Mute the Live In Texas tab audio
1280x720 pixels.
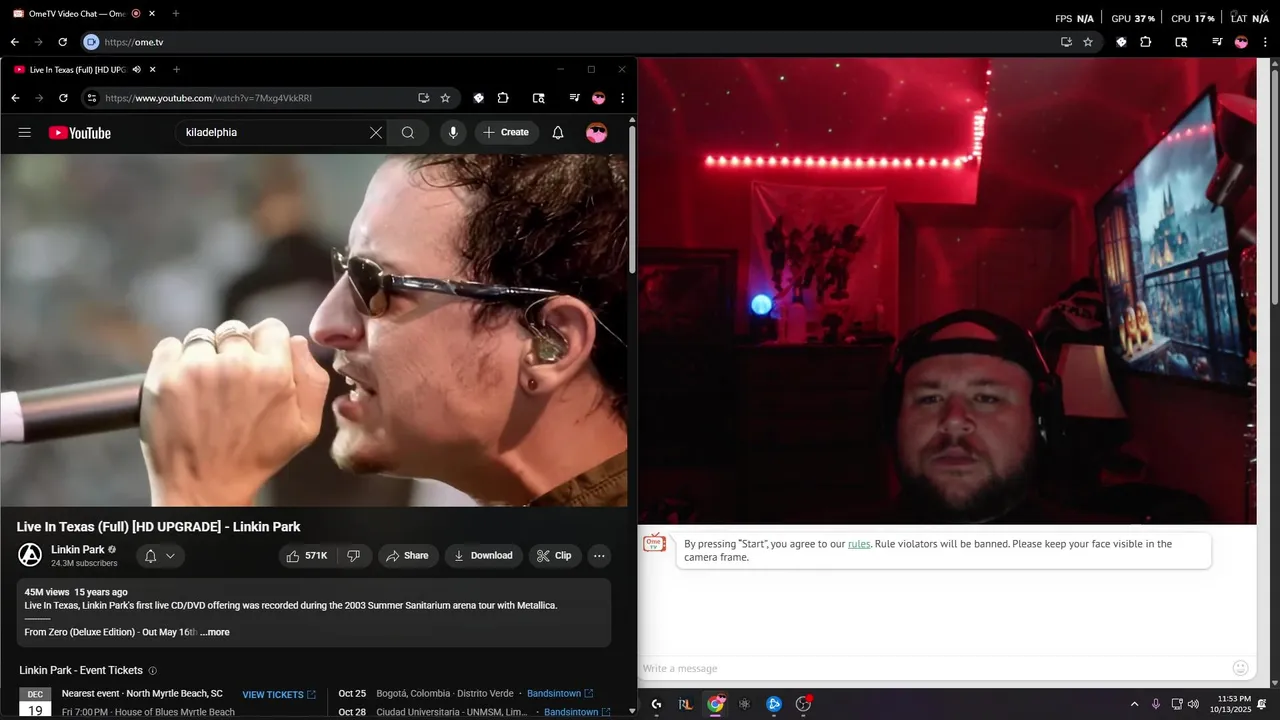coord(136,69)
